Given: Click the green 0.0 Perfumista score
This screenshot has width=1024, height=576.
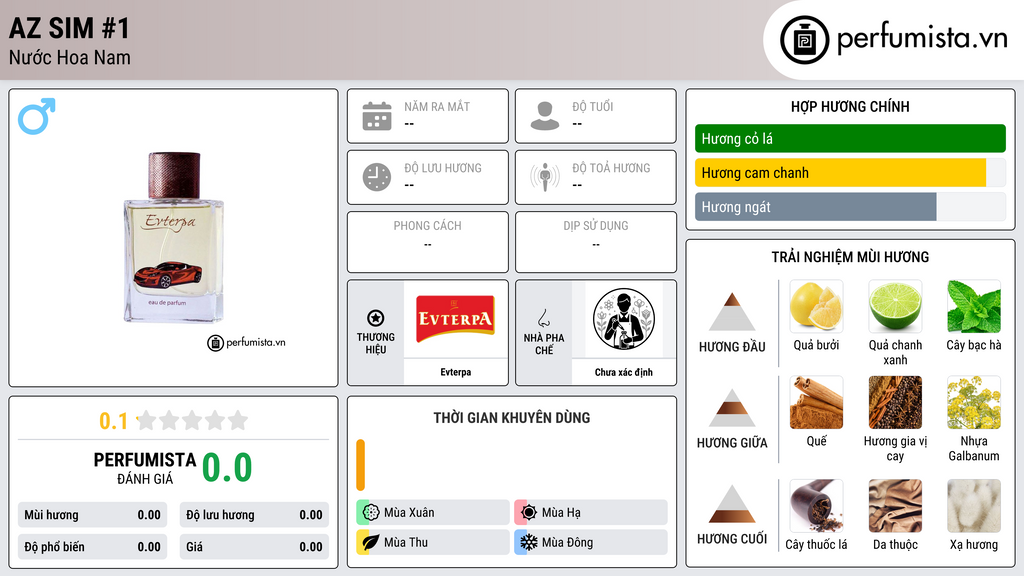Looking at the screenshot, I should point(227,468).
